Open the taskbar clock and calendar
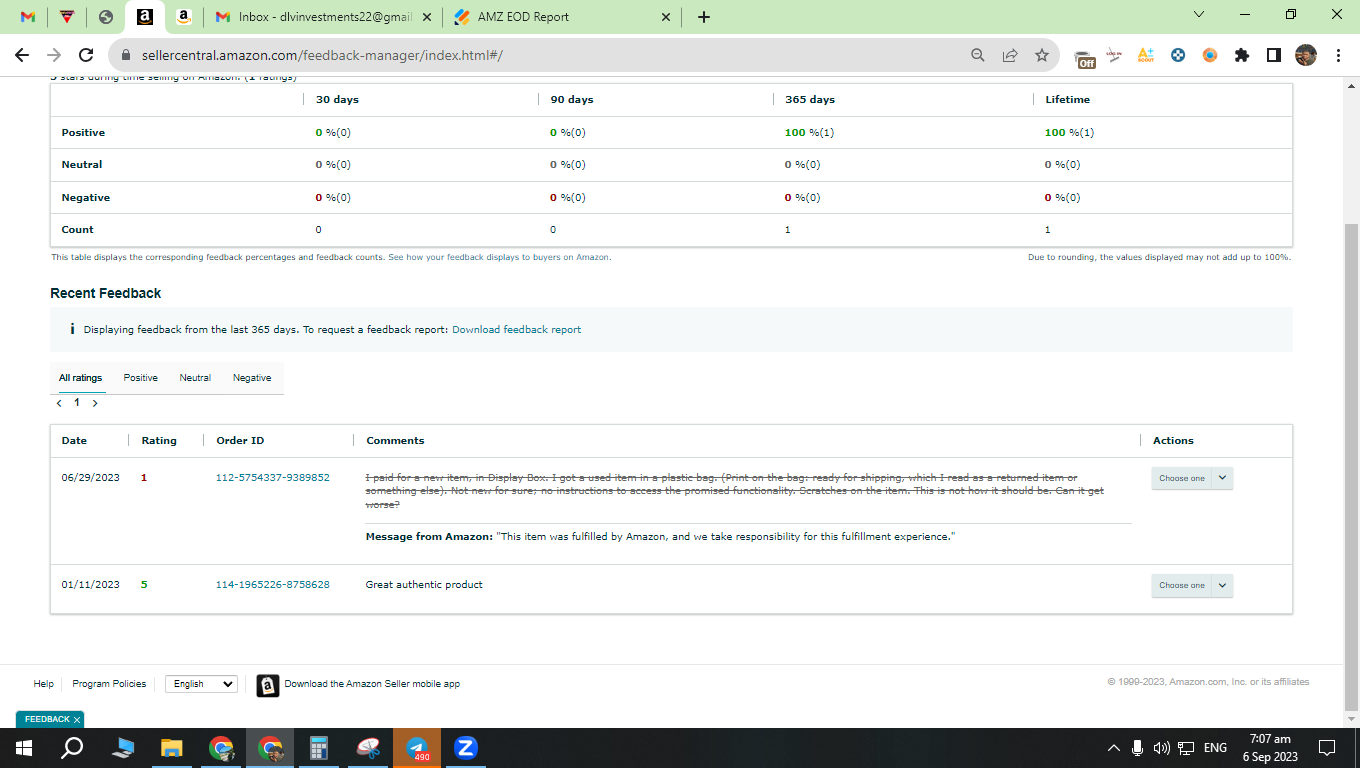This screenshot has width=1360, height=768. pos(1270,748)
